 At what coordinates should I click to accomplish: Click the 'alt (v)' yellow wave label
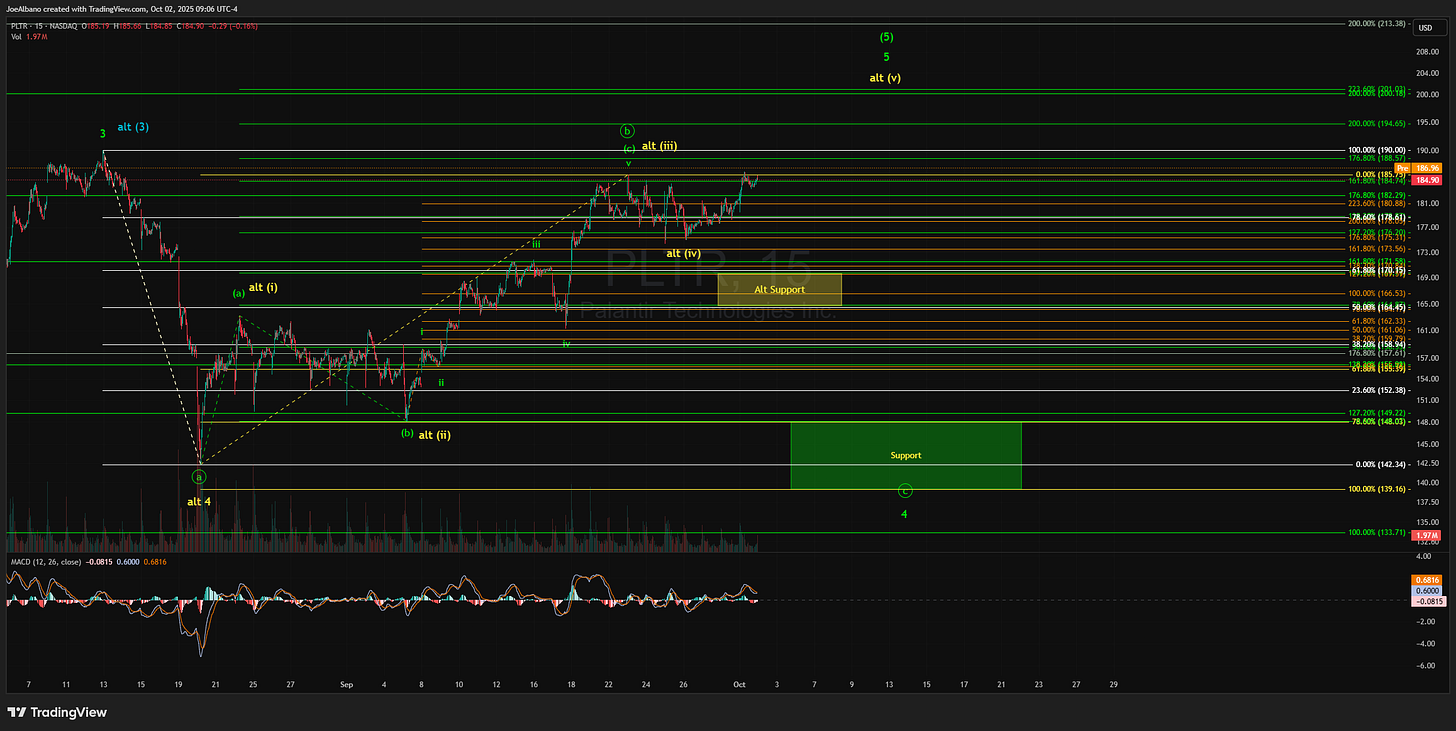(885, 78)
